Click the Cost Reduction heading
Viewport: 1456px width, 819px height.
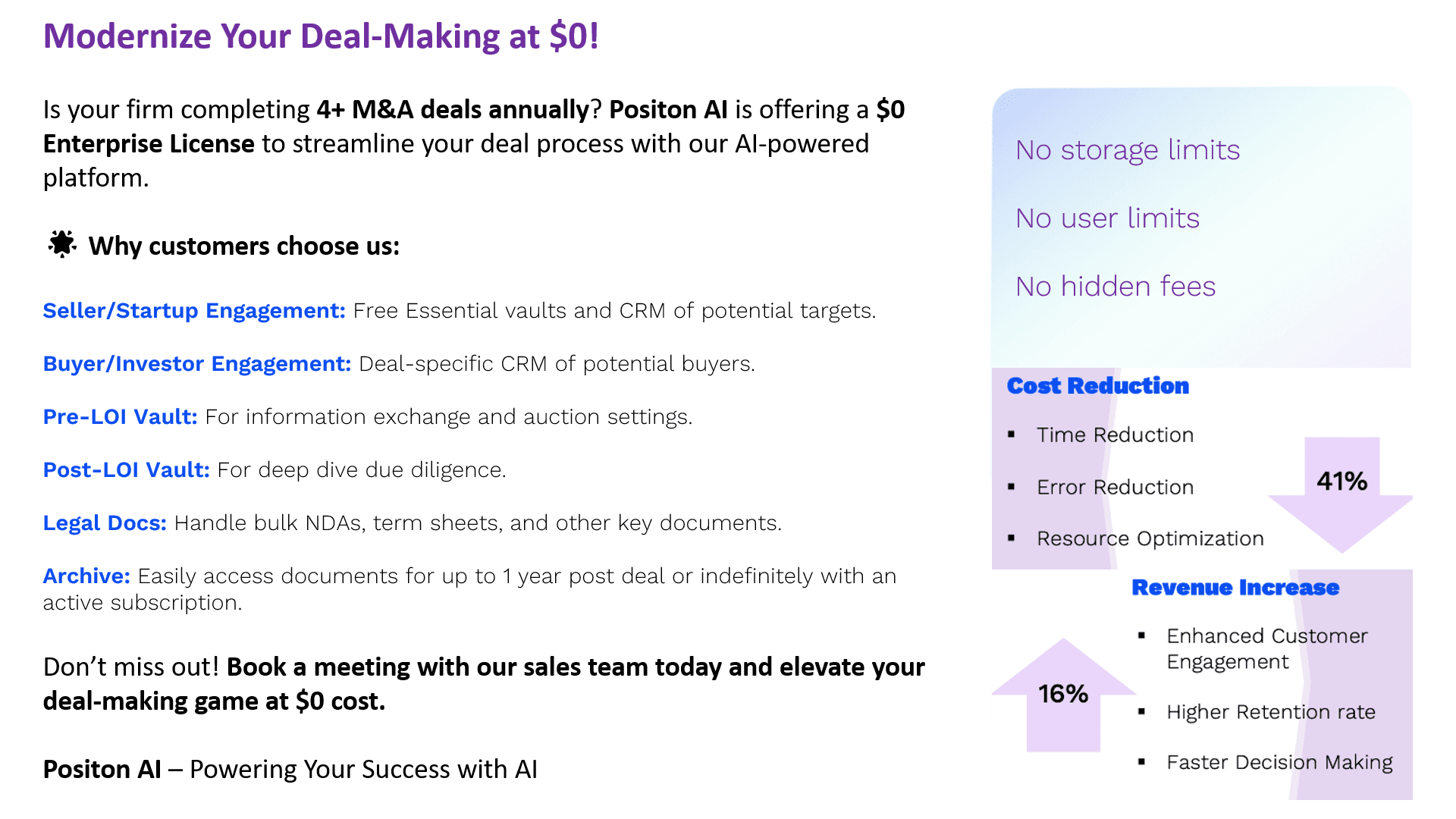point(1097,386)
